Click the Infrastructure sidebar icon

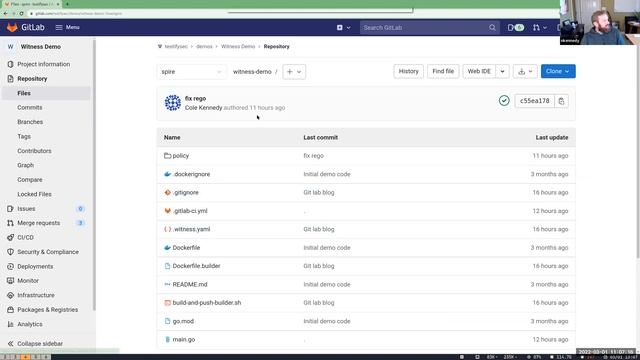pyautogui.click(x=10, y=295)
